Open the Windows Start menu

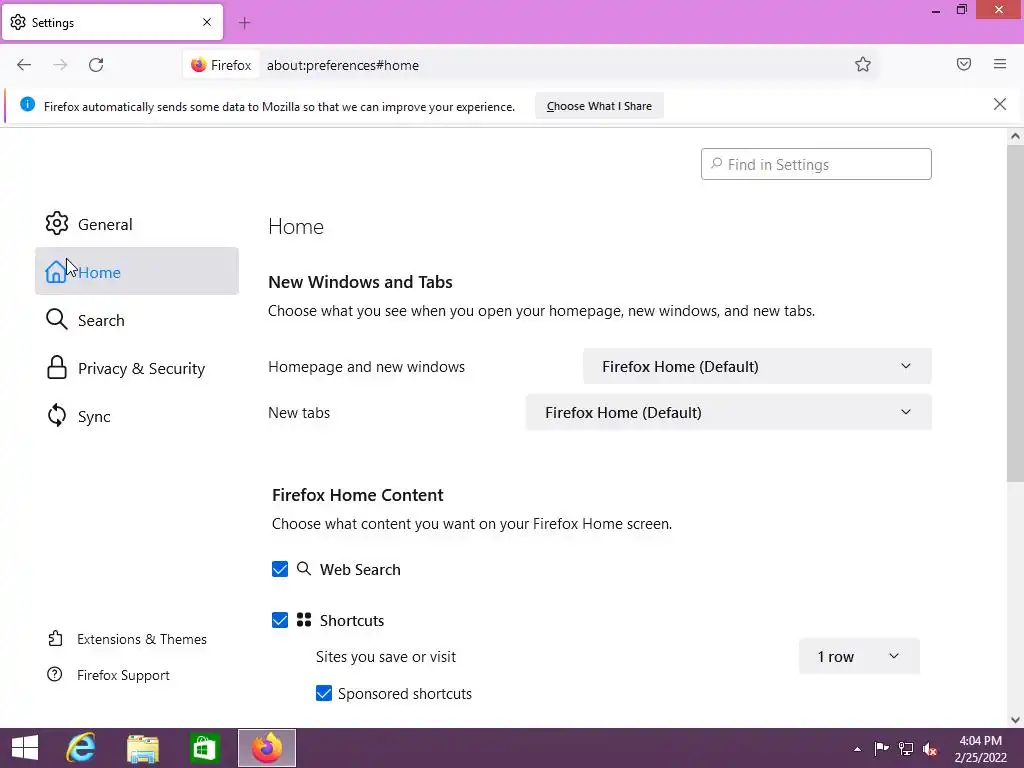tap(25, 748)
